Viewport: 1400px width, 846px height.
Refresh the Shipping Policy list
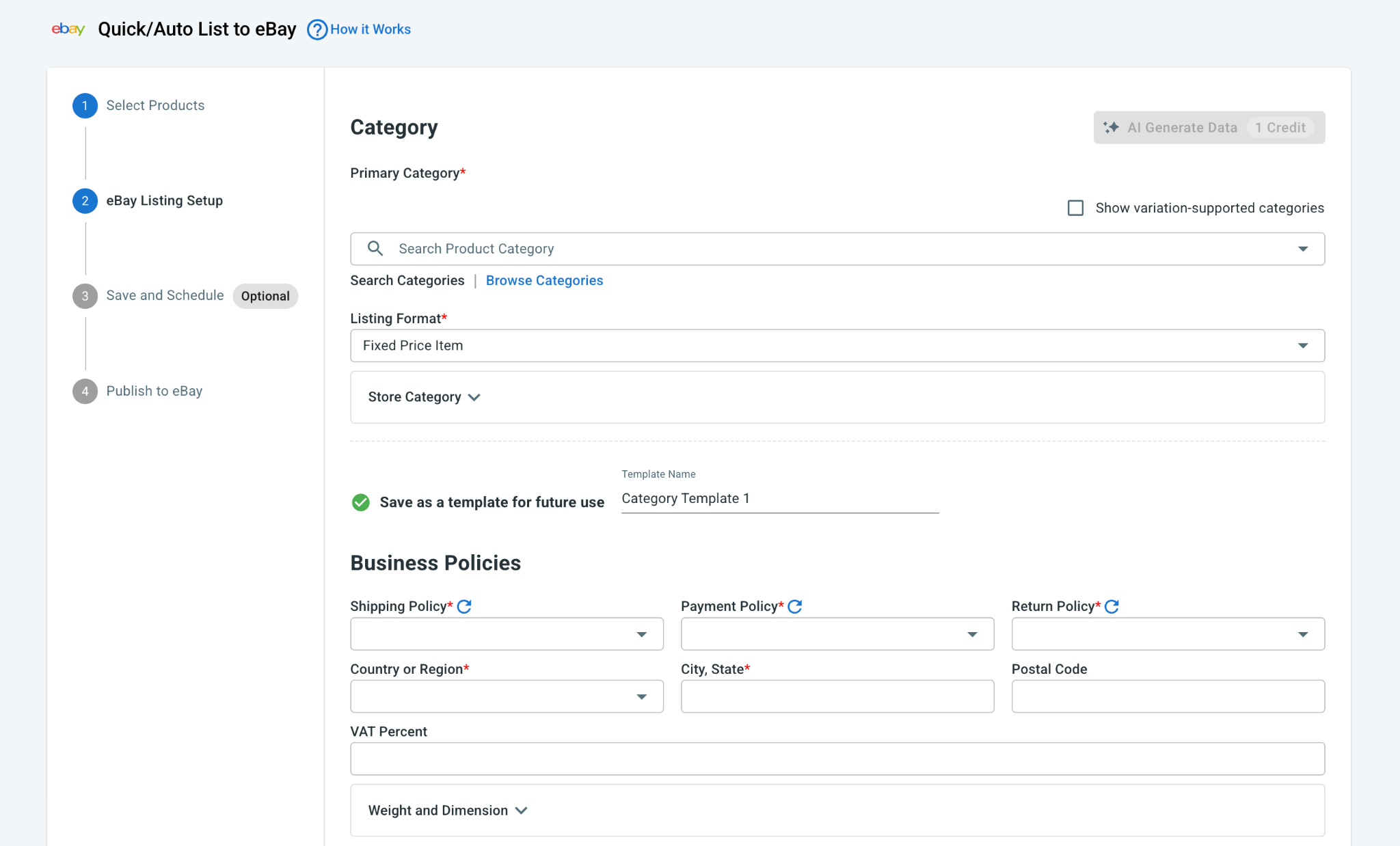point(464,606)
